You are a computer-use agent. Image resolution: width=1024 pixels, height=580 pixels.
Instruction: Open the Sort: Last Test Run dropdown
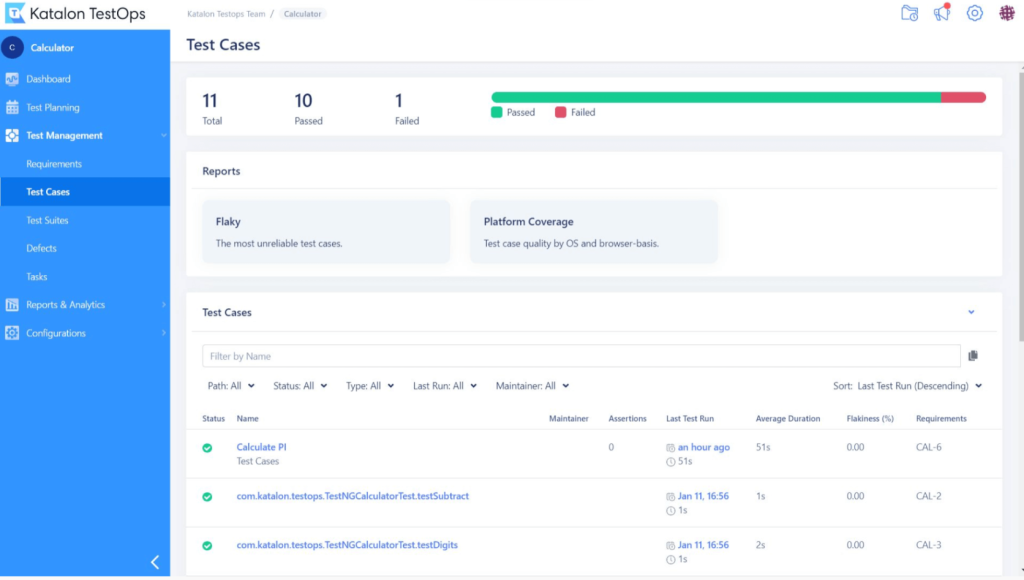coord(908,386)
